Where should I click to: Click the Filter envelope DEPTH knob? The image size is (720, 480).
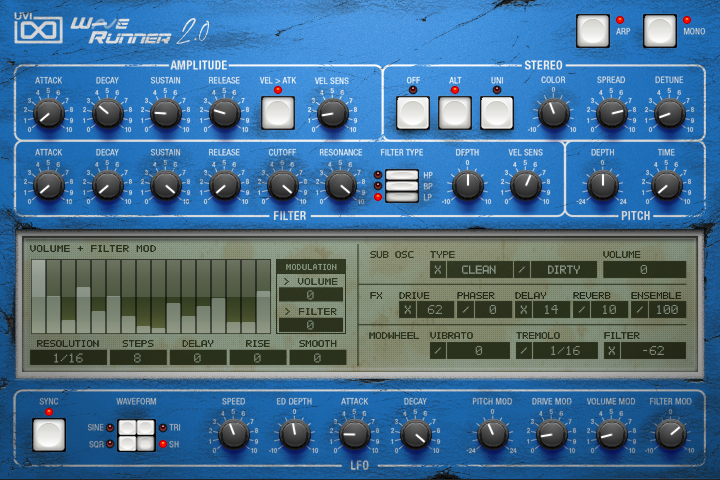click(467, 186)
